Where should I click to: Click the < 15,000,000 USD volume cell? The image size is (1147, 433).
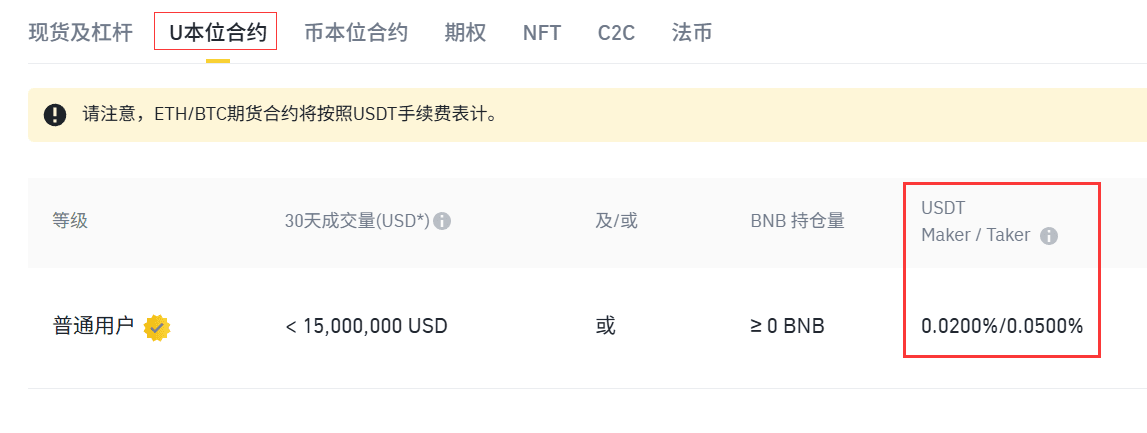coord(366,326)
